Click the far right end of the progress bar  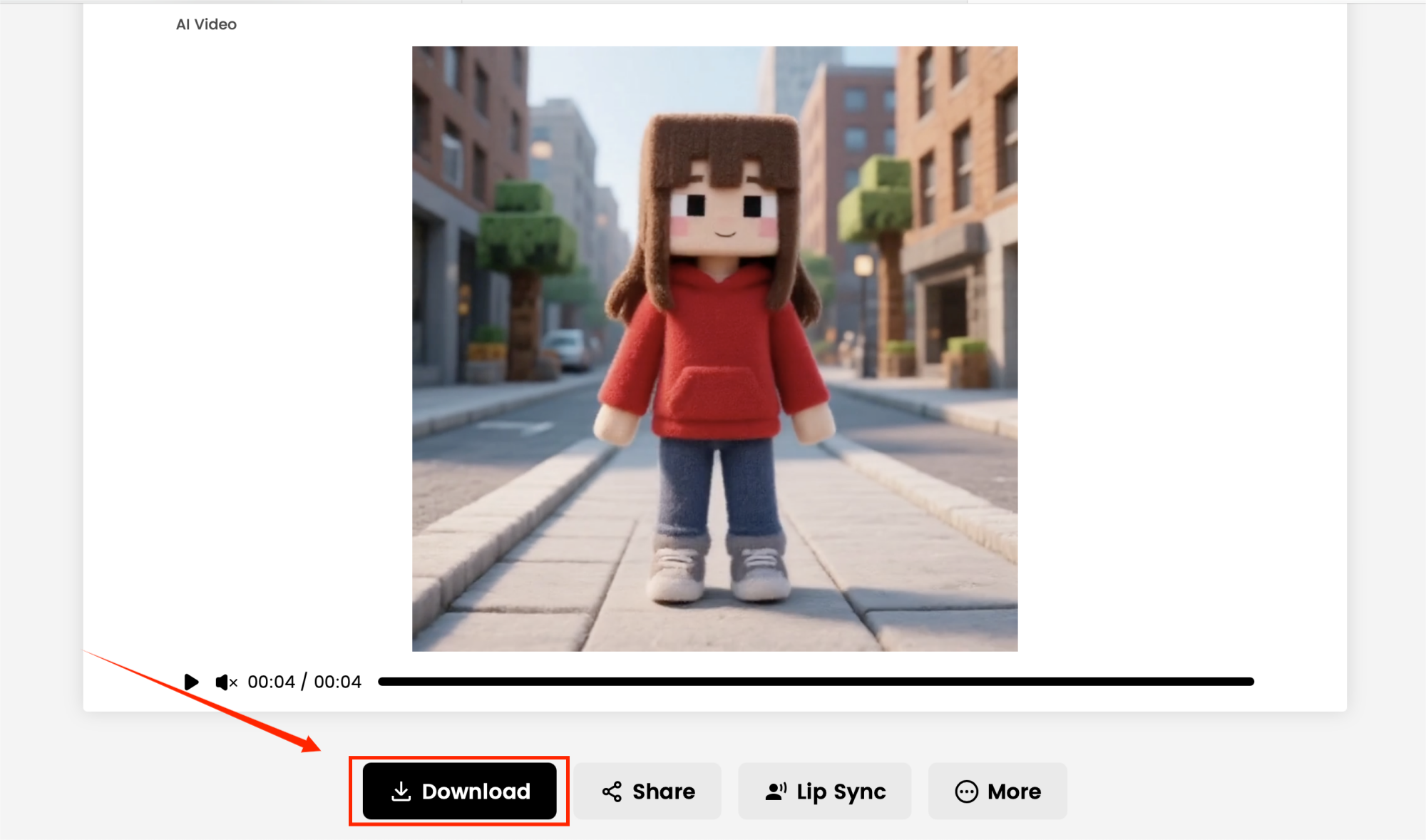point(1250,682)
